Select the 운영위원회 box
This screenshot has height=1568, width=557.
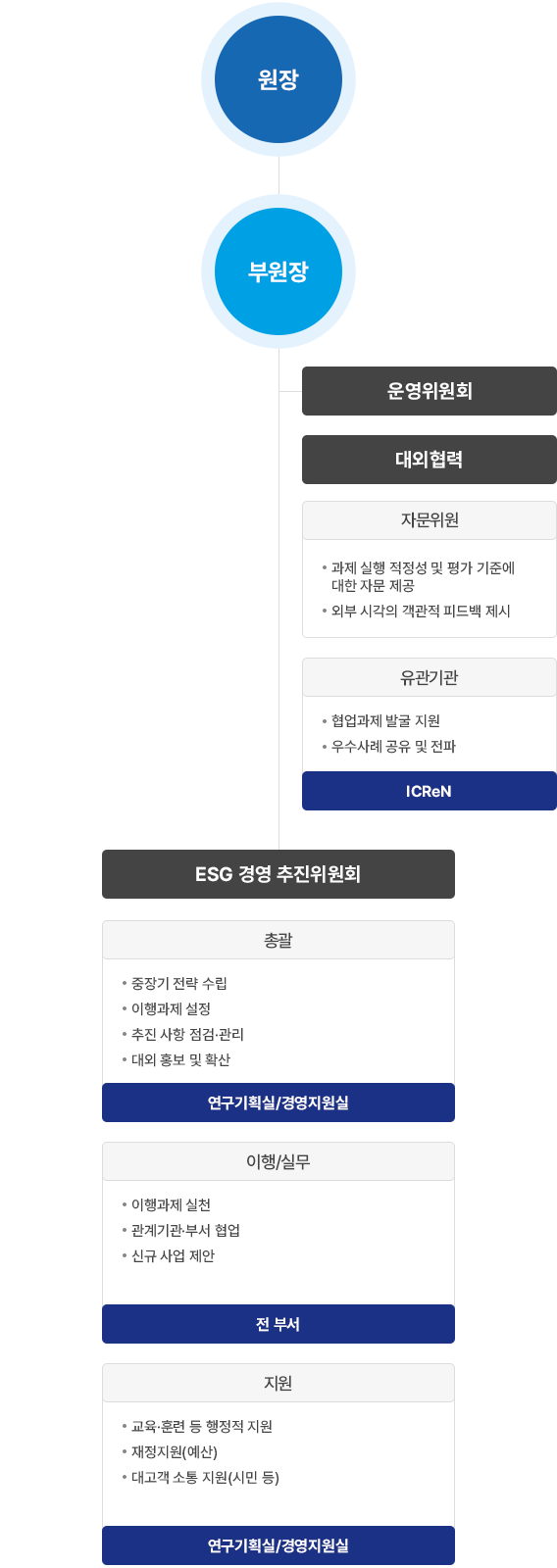point(430,391)
